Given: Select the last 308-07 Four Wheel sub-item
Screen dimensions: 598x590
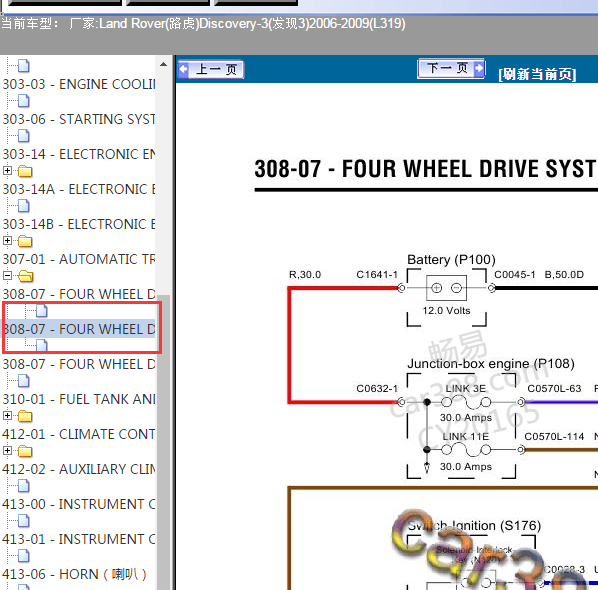Looking at the screenshot, I should click(79, 364).
